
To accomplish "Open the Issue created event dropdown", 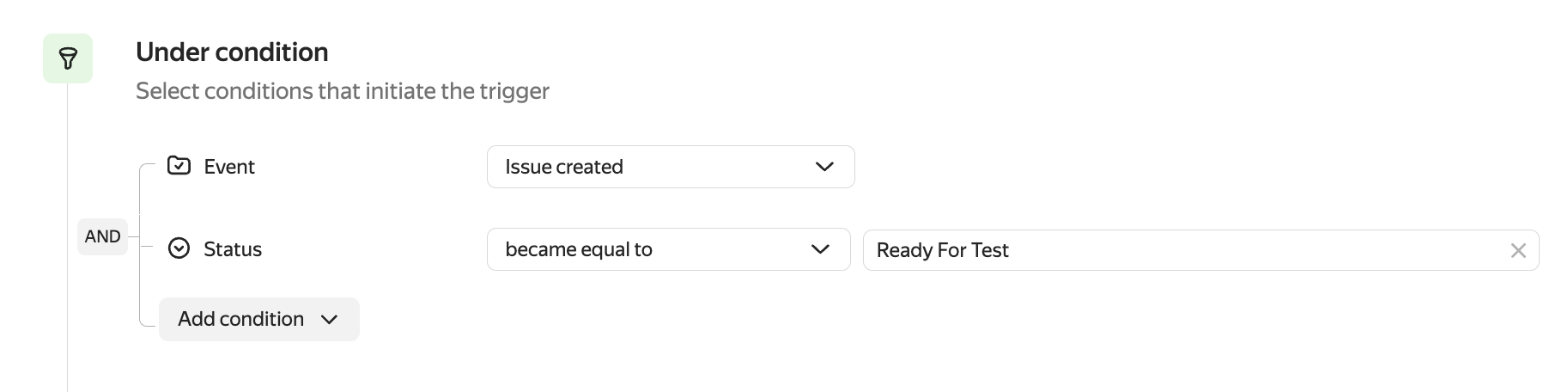I will click(x=670, y=167).
